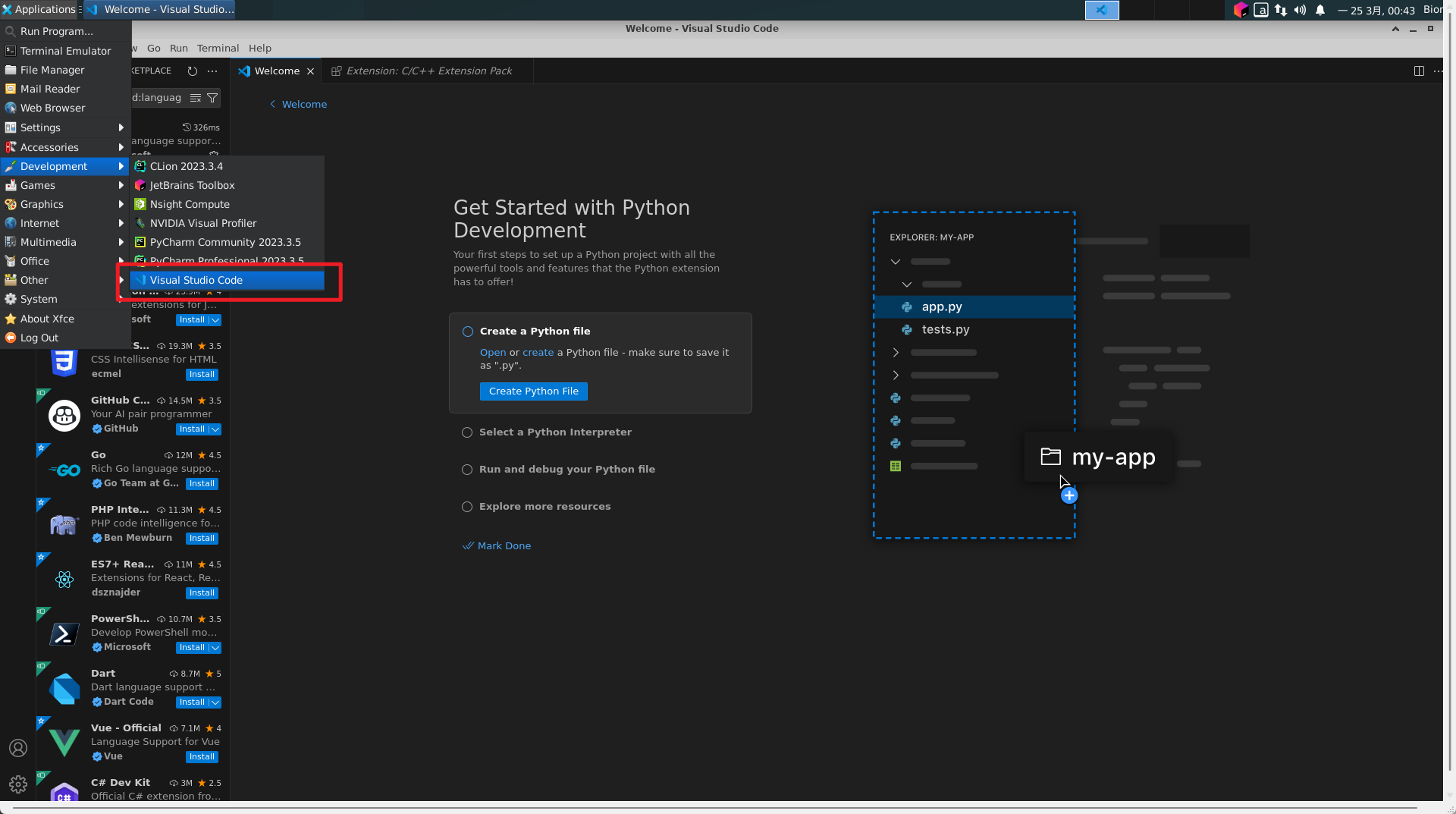Open the PHP Intelephense extension icon
The image size is (1456, 814).
pyautogui.click(x=64, y=524)
